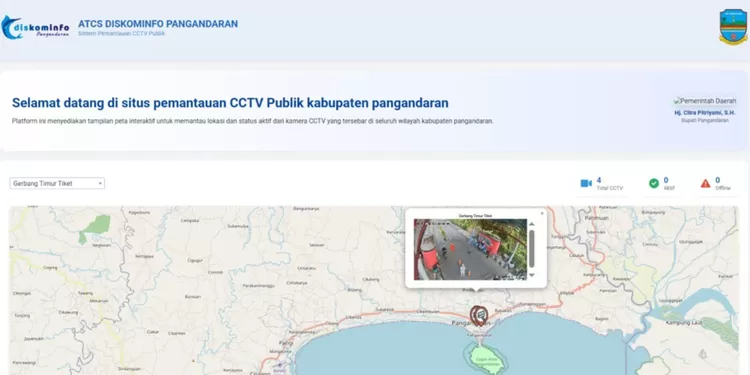Click the popup scrollbar down arrow
Screen dimensions: 750x375
[531, 275]
